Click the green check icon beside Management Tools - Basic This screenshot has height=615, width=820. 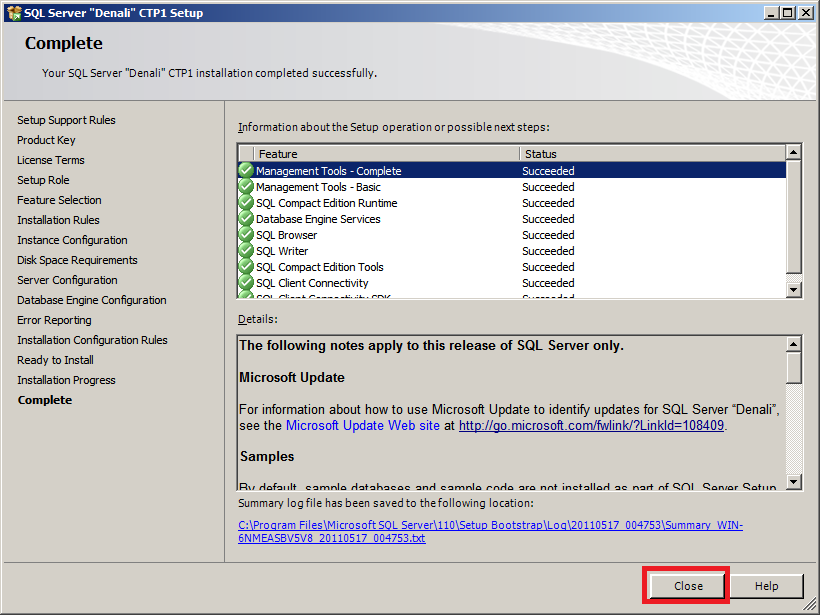(246, 187)
